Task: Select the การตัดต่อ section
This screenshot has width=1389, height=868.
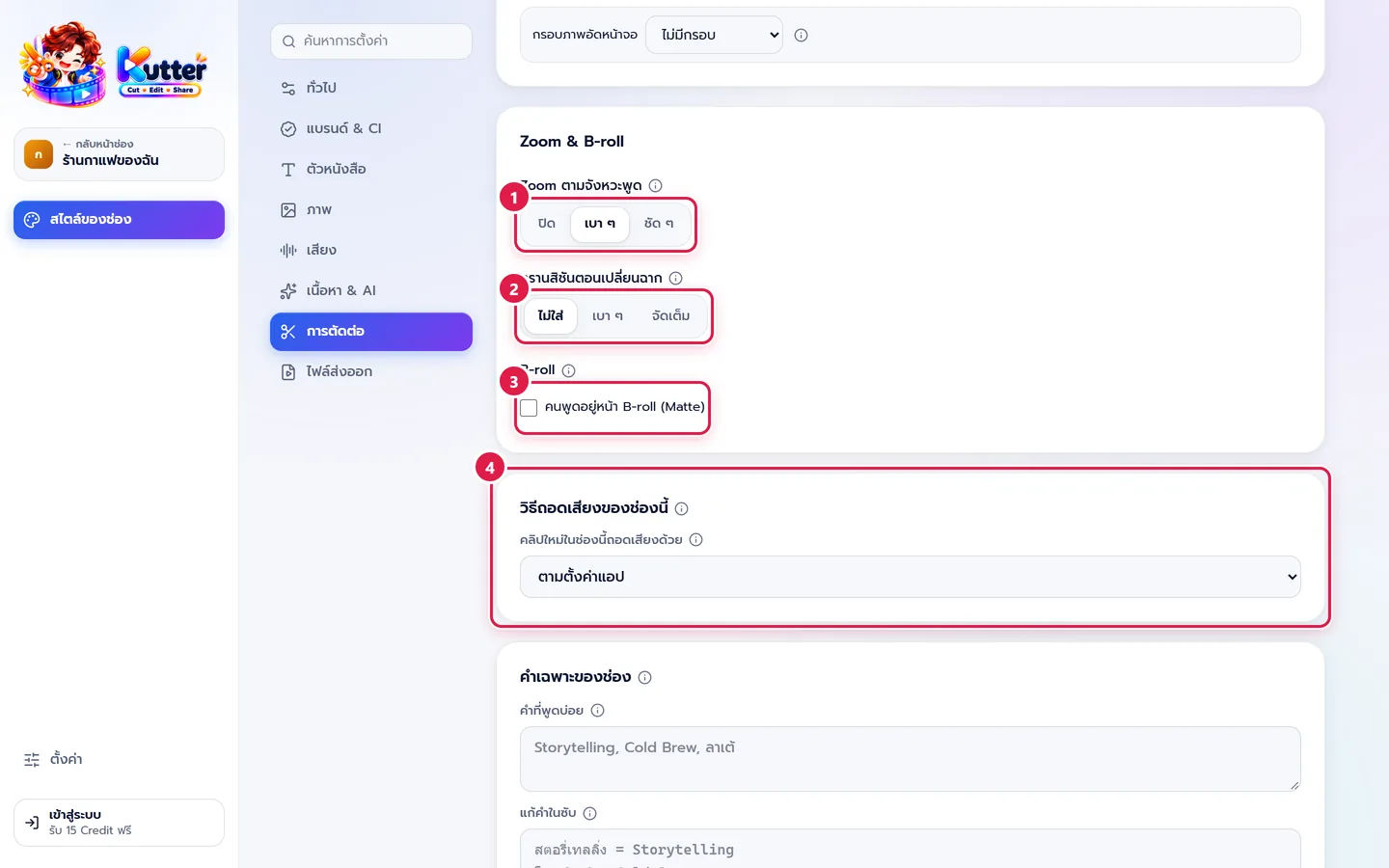Action: [371, 332]
